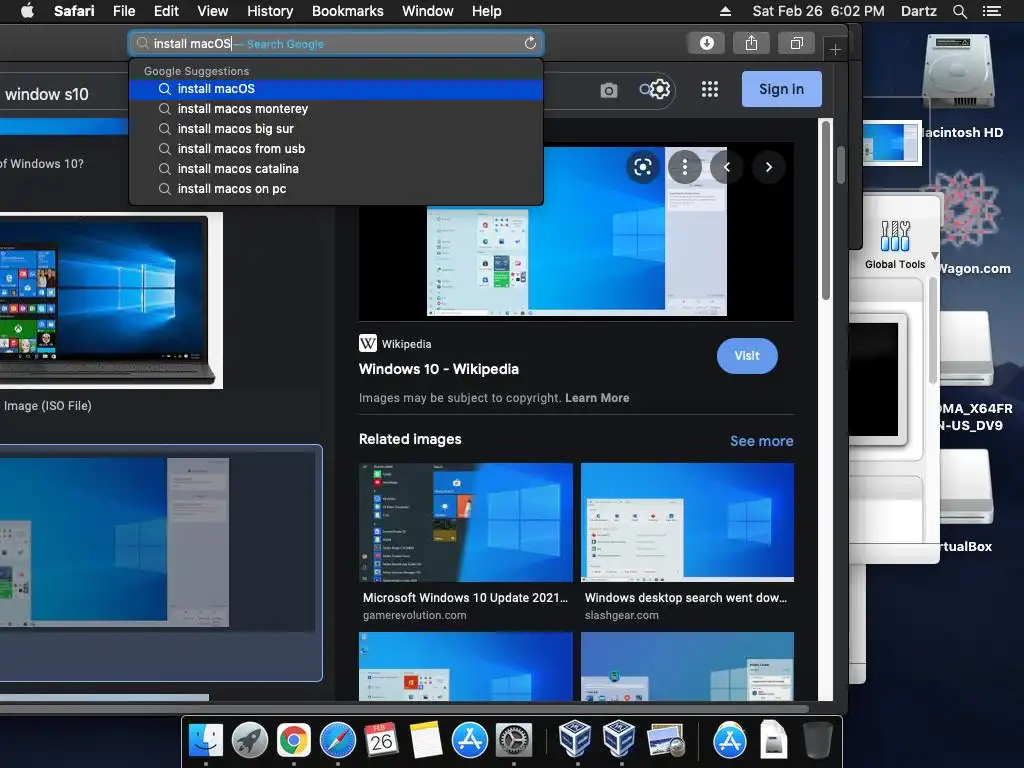Open the Bookmarks menu
This screenshot has height=768, width=1024.
point(347,11)
